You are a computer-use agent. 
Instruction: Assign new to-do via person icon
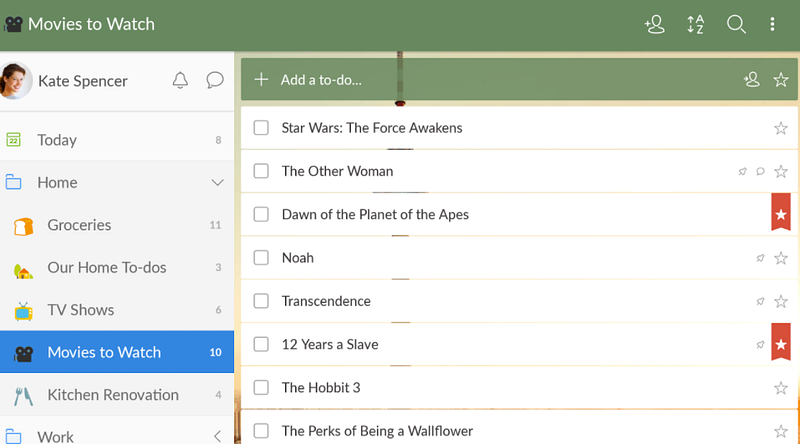(x=752, y=80)
